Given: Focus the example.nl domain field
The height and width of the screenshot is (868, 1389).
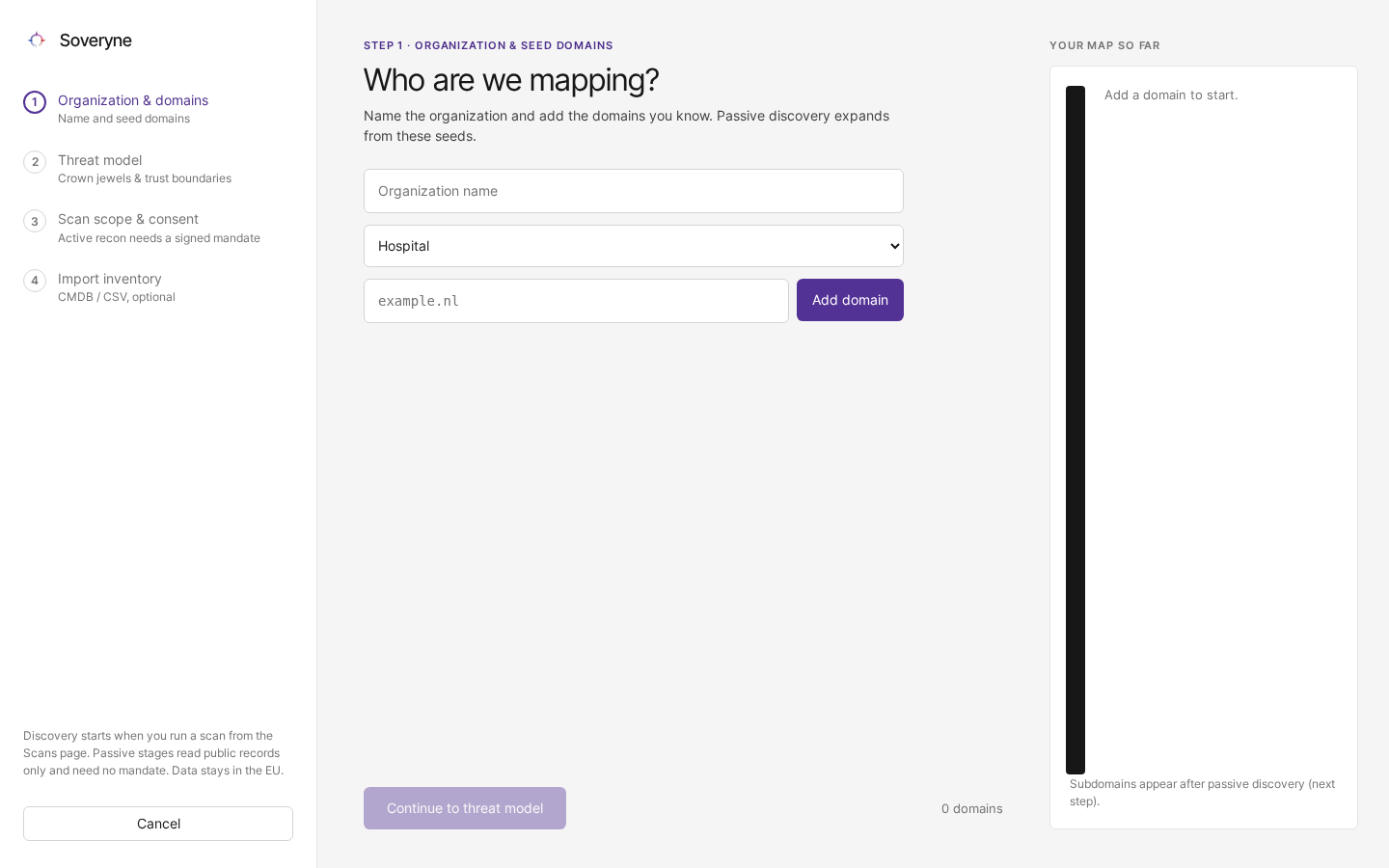Looking at the screenshot, I should click(x=576, y=301).
